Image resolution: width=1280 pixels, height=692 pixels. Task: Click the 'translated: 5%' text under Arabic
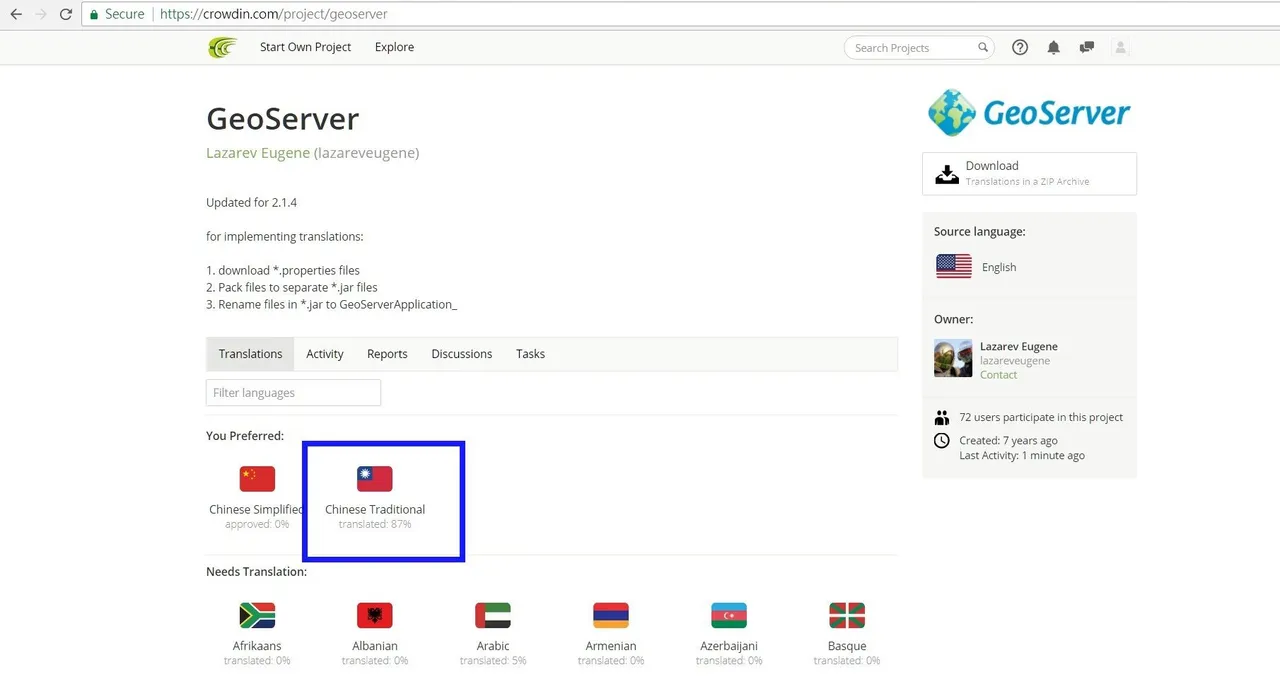pos(493,661)
